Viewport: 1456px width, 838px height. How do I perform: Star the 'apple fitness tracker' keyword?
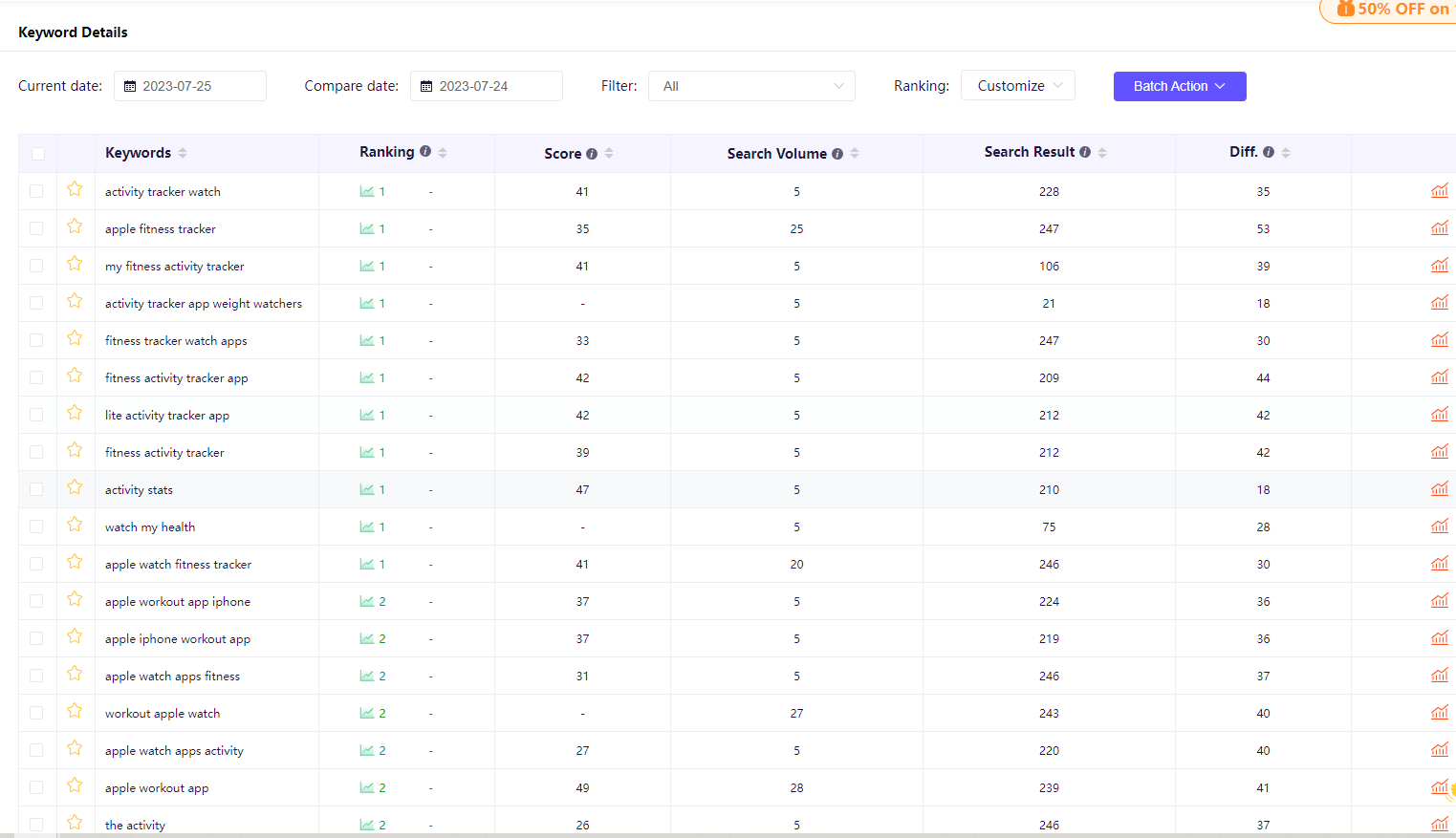[75, 226]
